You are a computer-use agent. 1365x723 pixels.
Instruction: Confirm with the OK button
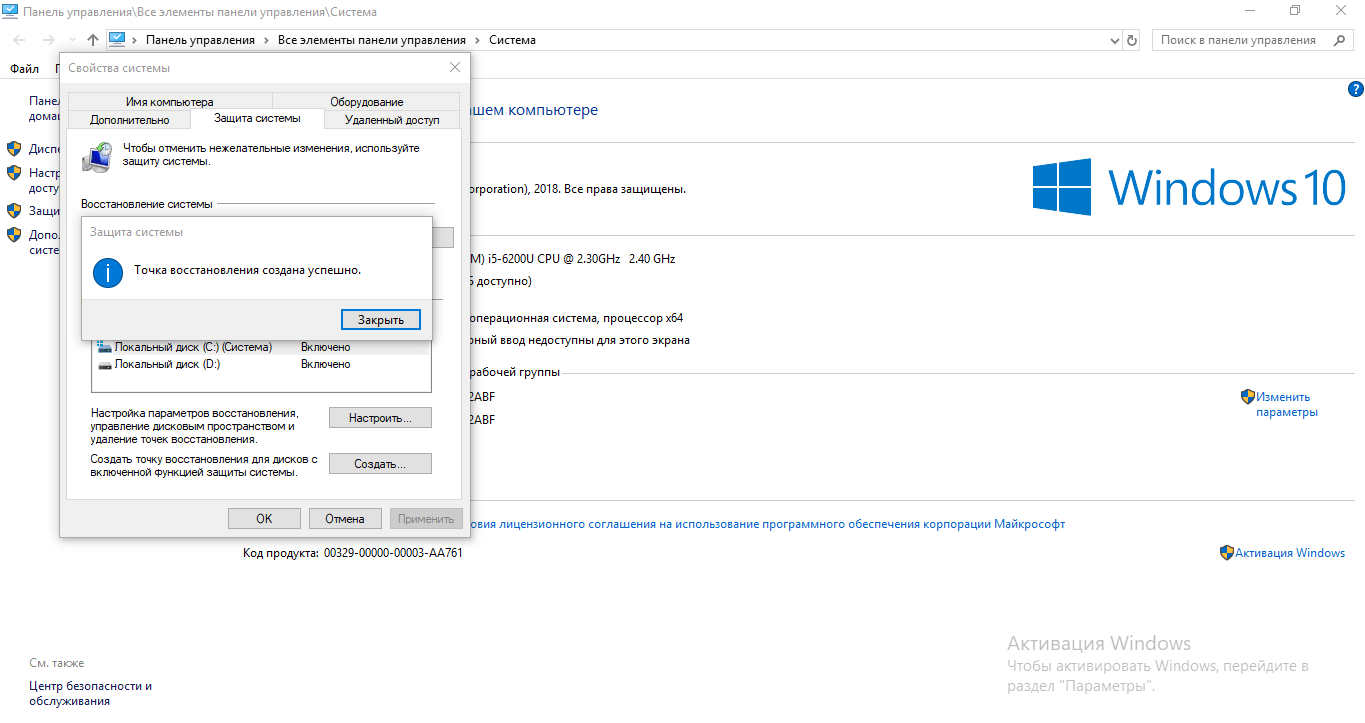coord(264,518)
